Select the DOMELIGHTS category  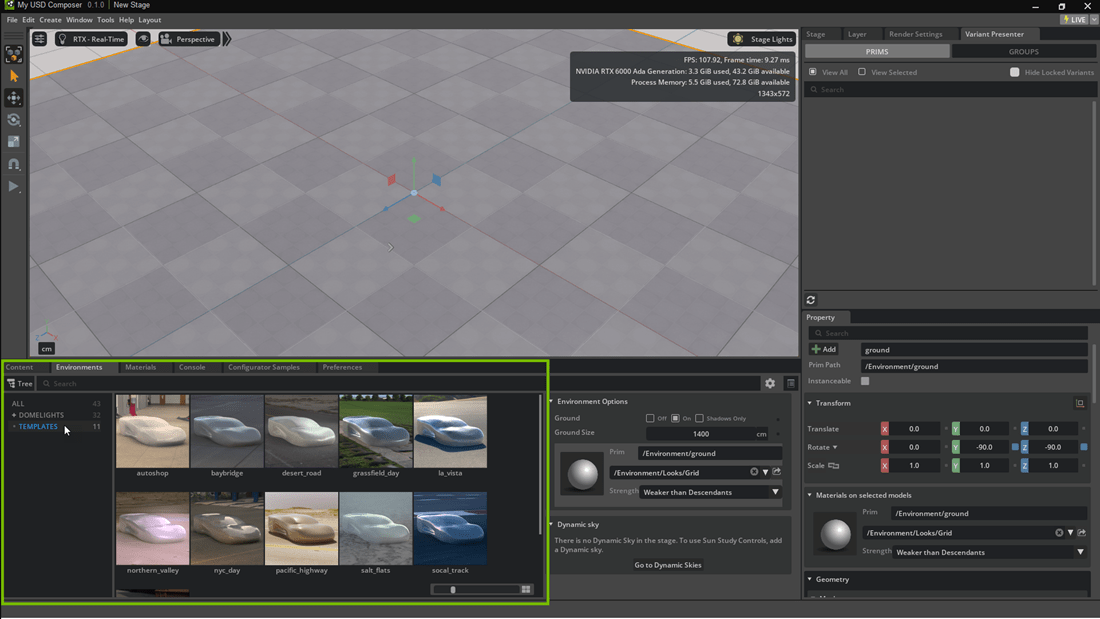pyautogui.click(x=41, y=415)
